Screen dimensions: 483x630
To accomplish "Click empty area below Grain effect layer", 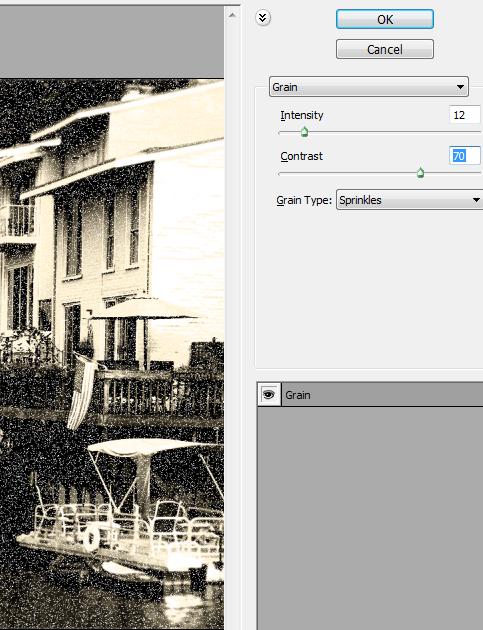I will (370, 518).
